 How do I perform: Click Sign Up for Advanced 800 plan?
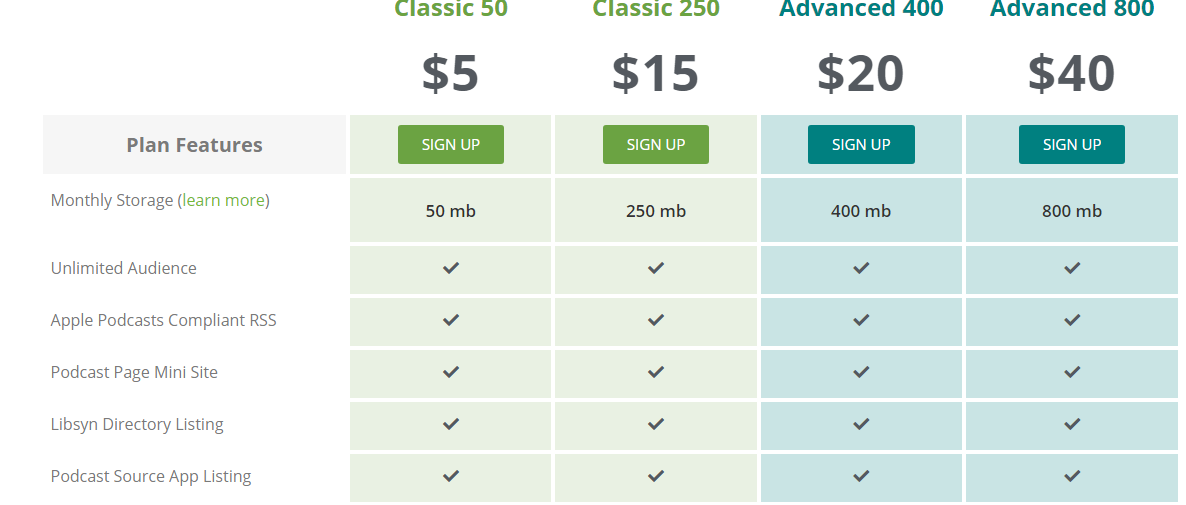(x=1072, y=144)
